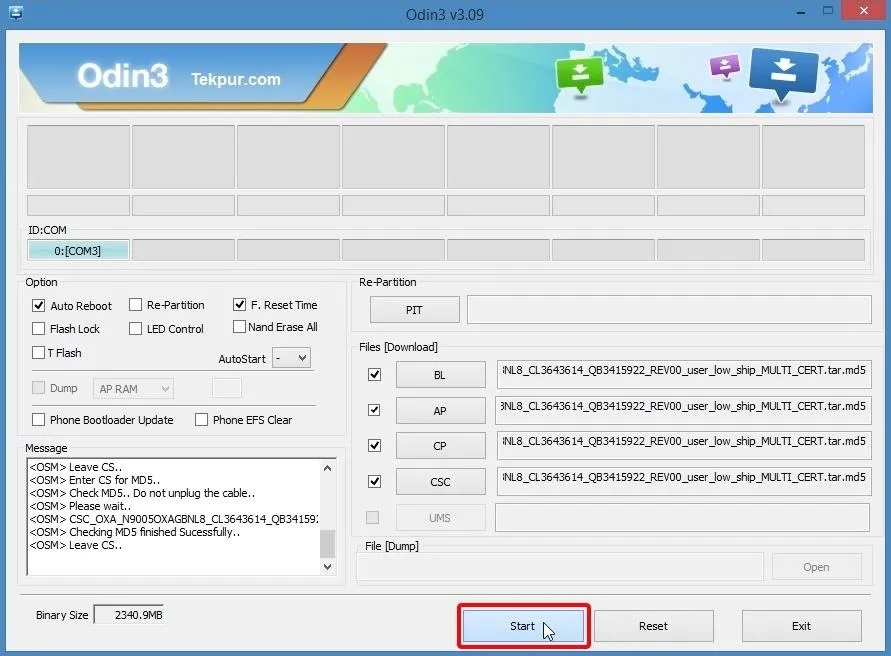Image resolution: width=891 pixels, height=656 pixels.
Task: Uncheck F. Reset Time option
Action: (x=239, y=305)
